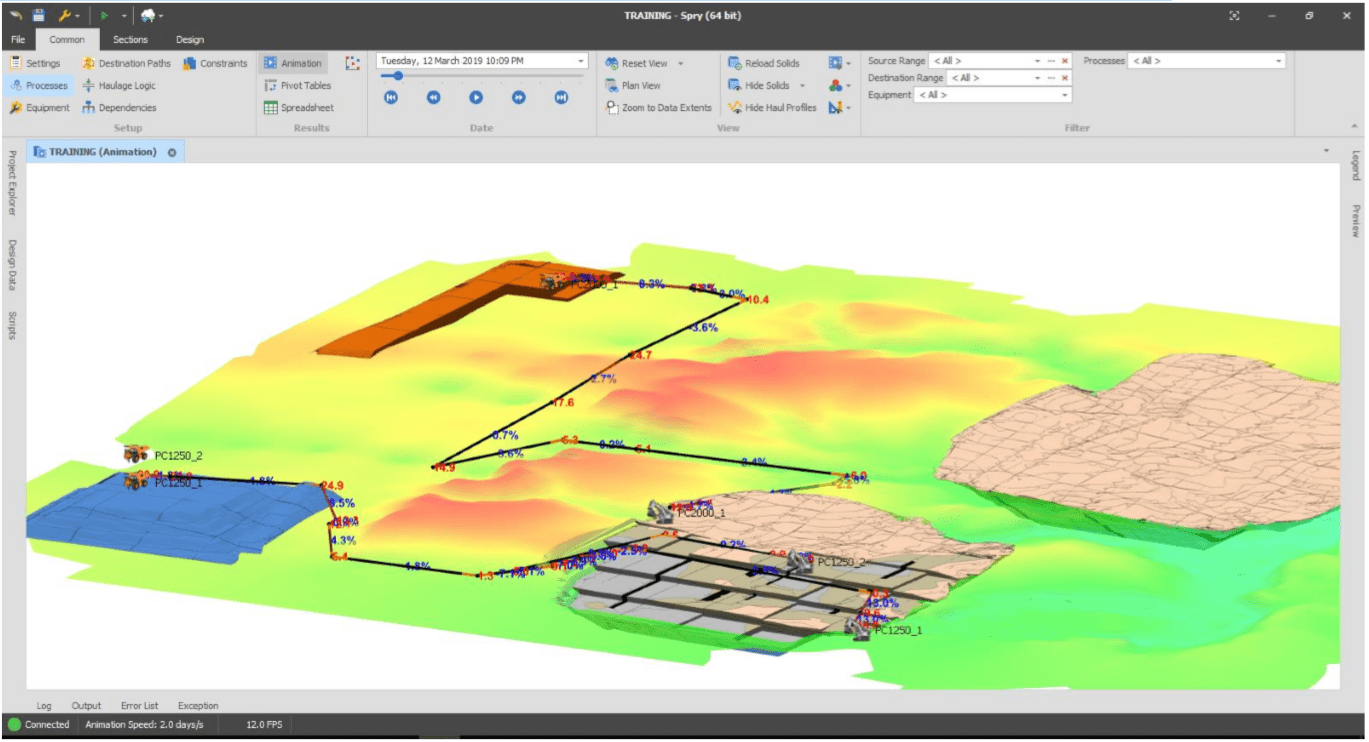Image resolution: width=1369 pixels, height=742 pixels.
Task: Open Destination Paths setup
Action: pyautogui.click(x=127, y=63)
